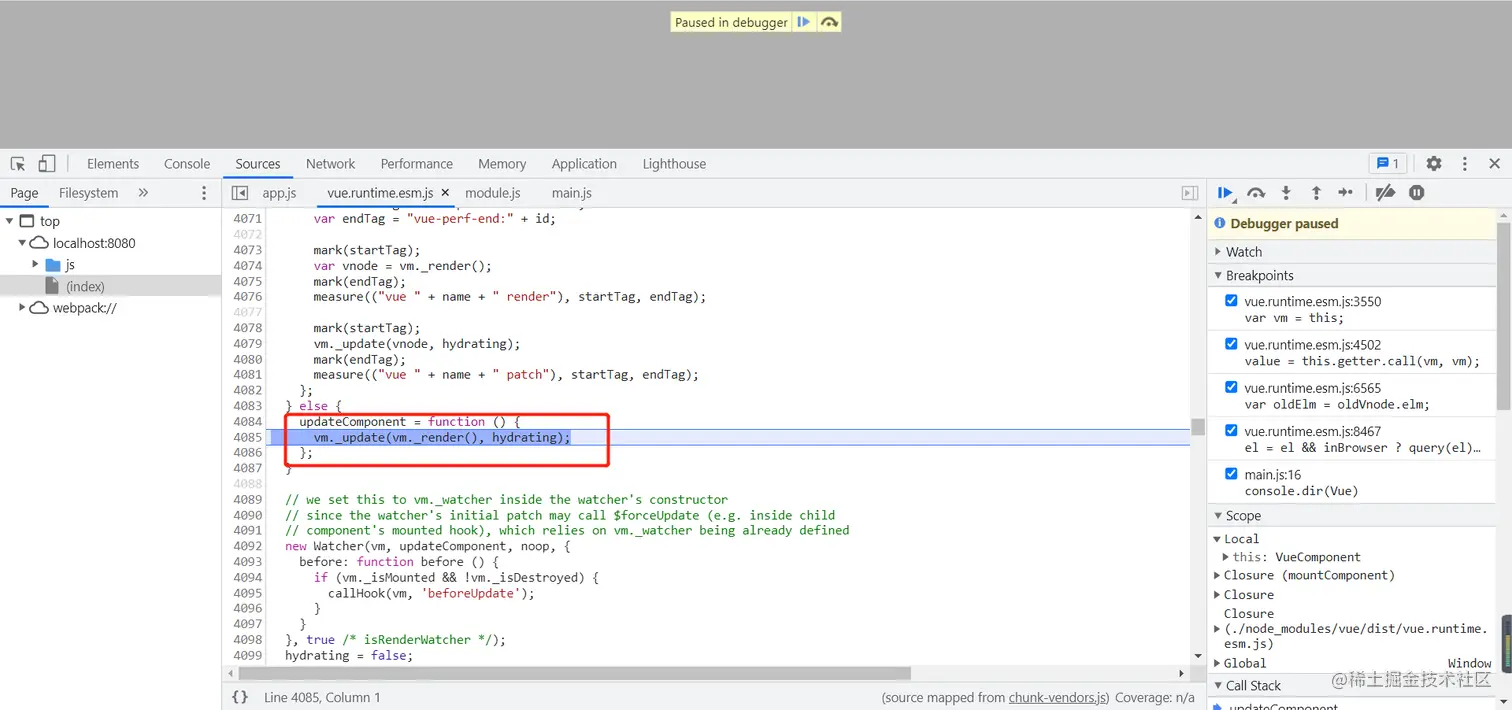
Task: Expand the js folder node
Action: coord(35,265)
